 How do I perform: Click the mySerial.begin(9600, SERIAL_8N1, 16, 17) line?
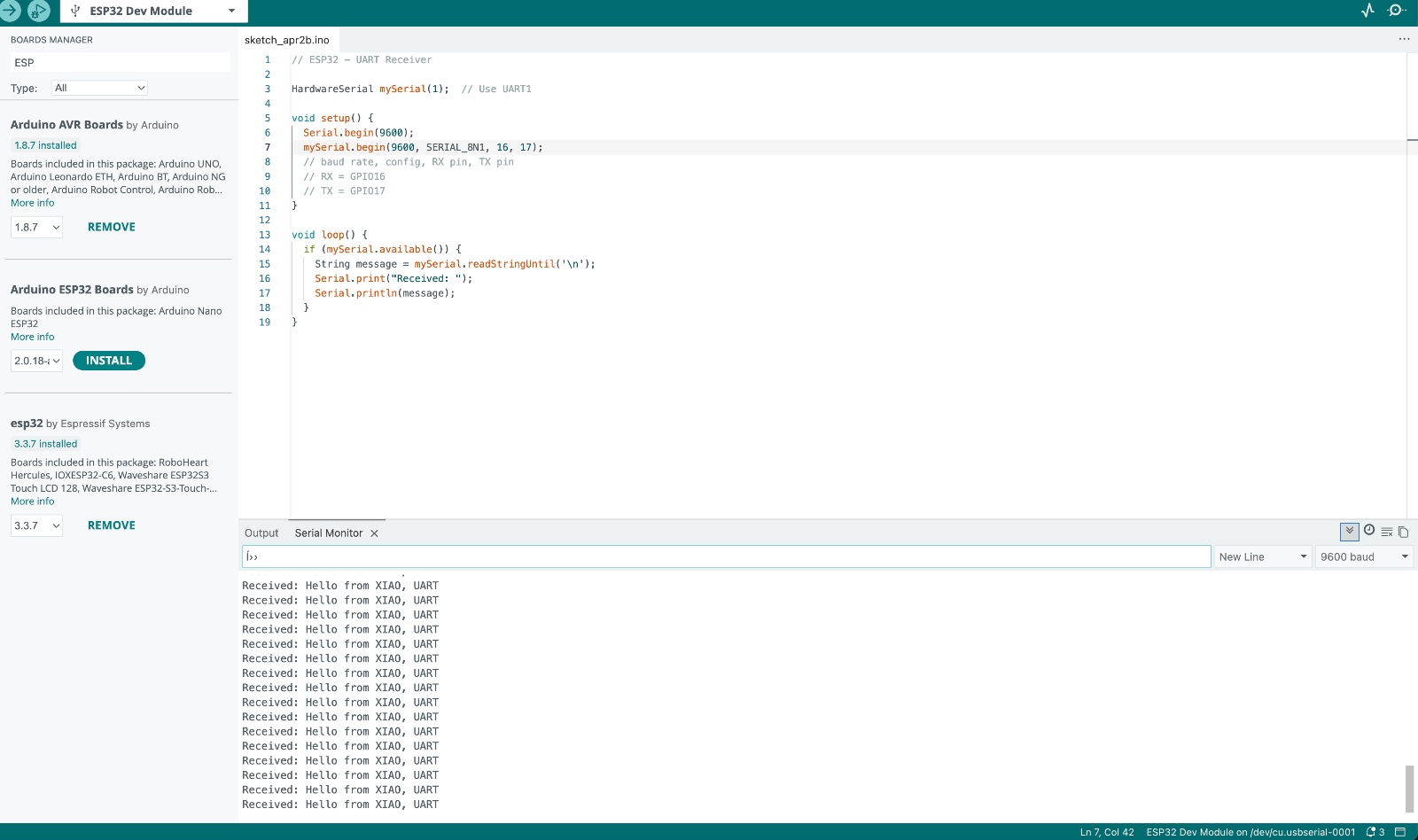click(x=423, y=147)
